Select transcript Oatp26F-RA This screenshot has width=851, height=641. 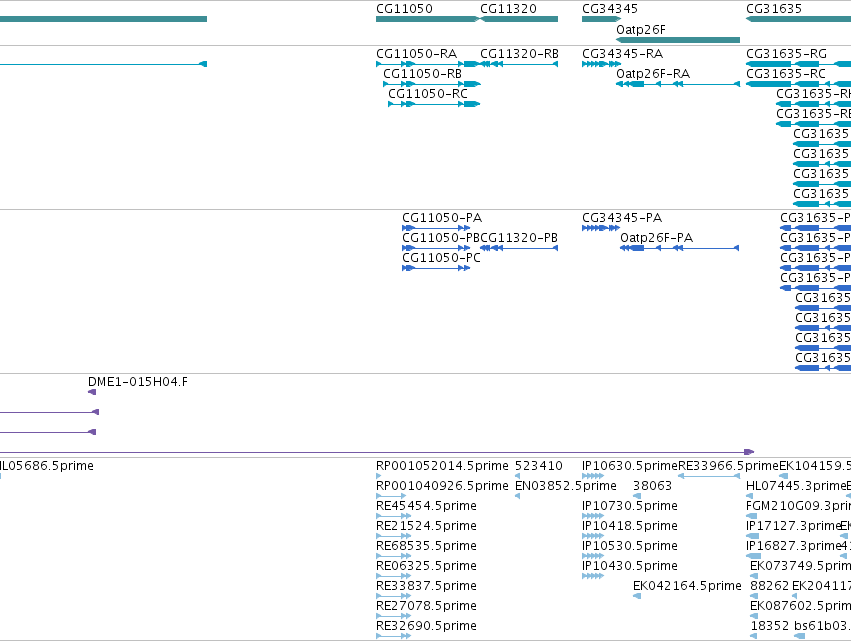click(x=678, y=84)
